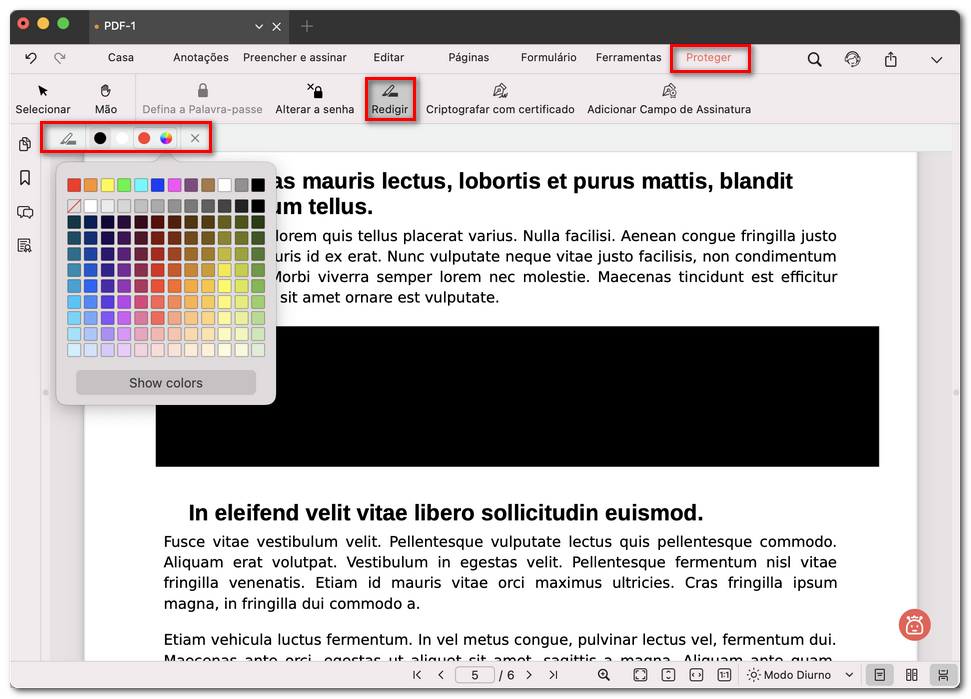Open the page thumbnails panel in sidebar
Viewport: 971px width, 699px height.
pos(22,144)
